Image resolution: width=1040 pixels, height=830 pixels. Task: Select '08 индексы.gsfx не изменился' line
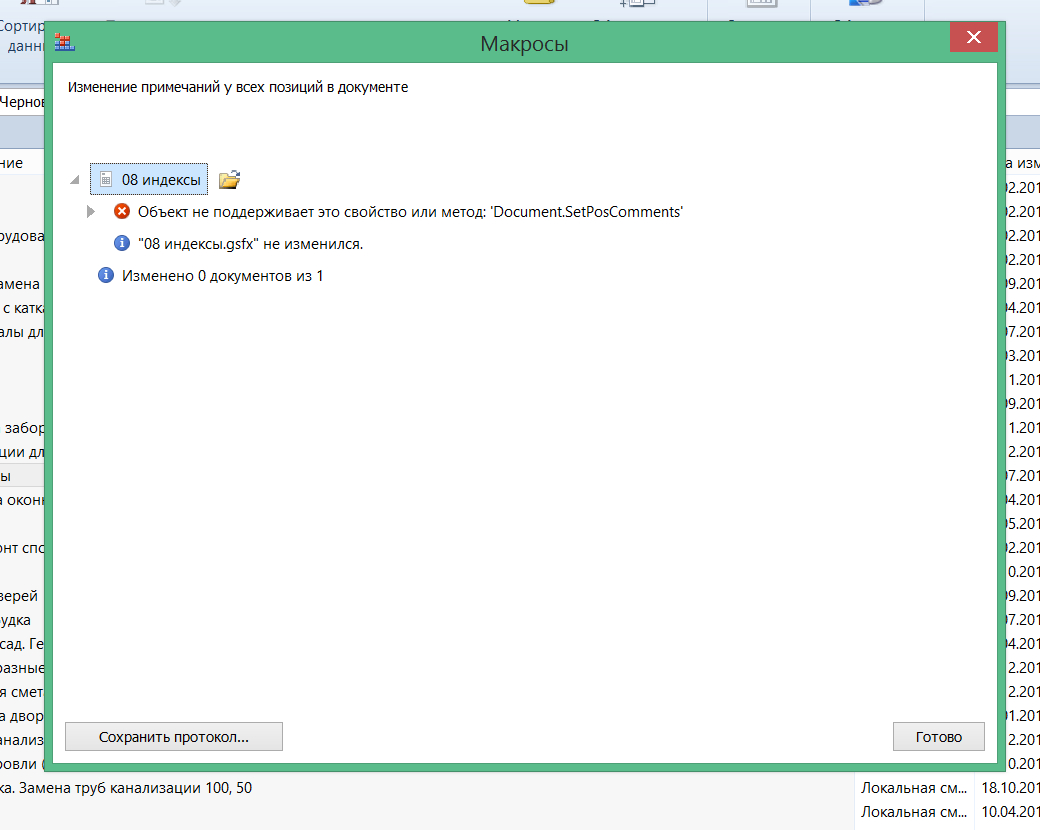click(250, 243)
